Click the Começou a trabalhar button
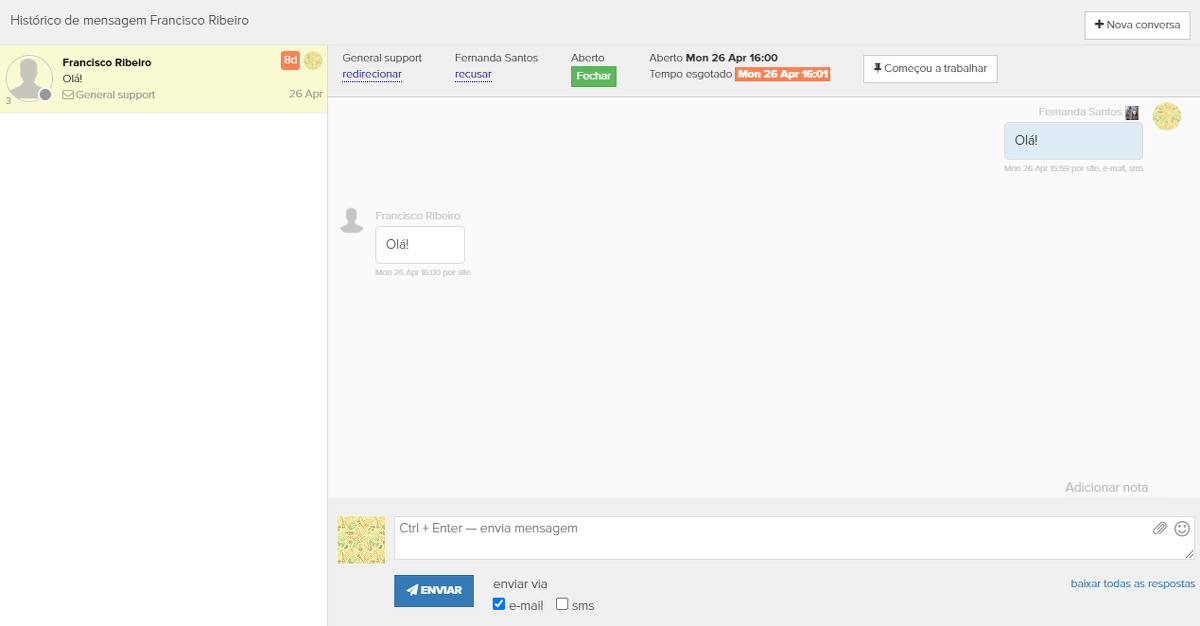This screenshot has height=626, width=1200. pos(930,69)
